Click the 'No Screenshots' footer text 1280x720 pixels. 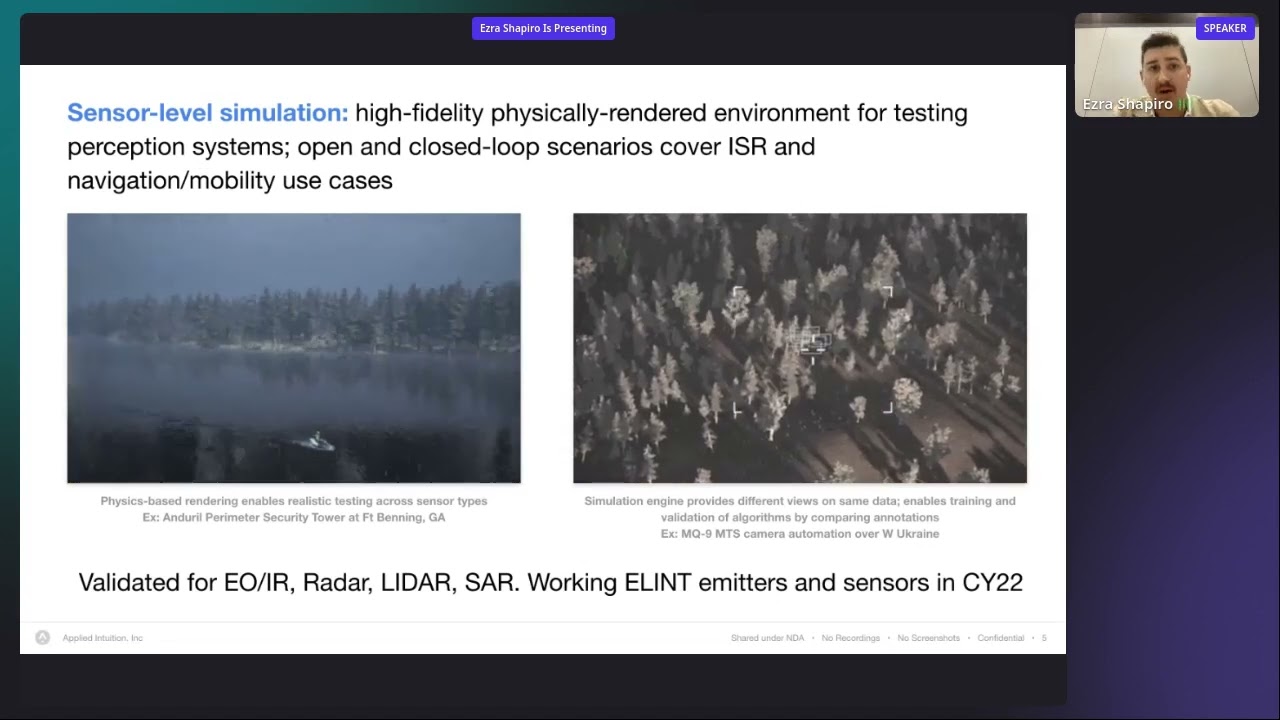pos(928,638)
